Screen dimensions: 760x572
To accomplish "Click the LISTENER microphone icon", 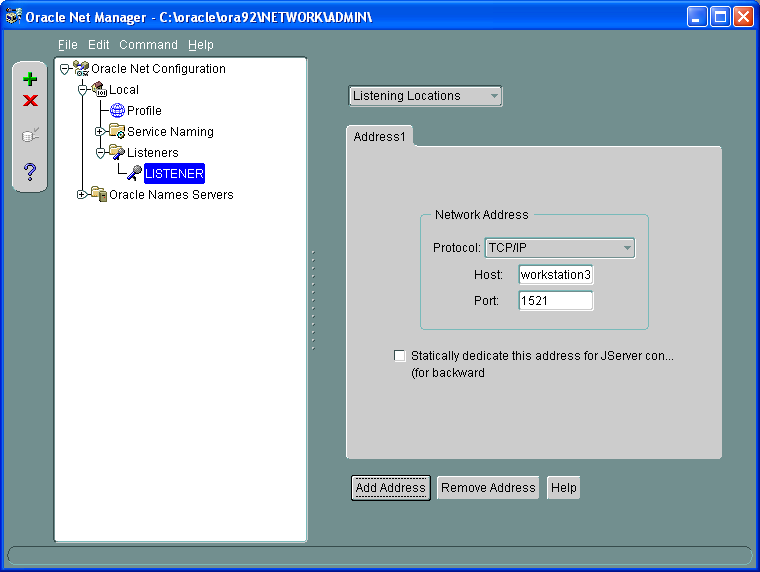I will click(x=134, y=173).
